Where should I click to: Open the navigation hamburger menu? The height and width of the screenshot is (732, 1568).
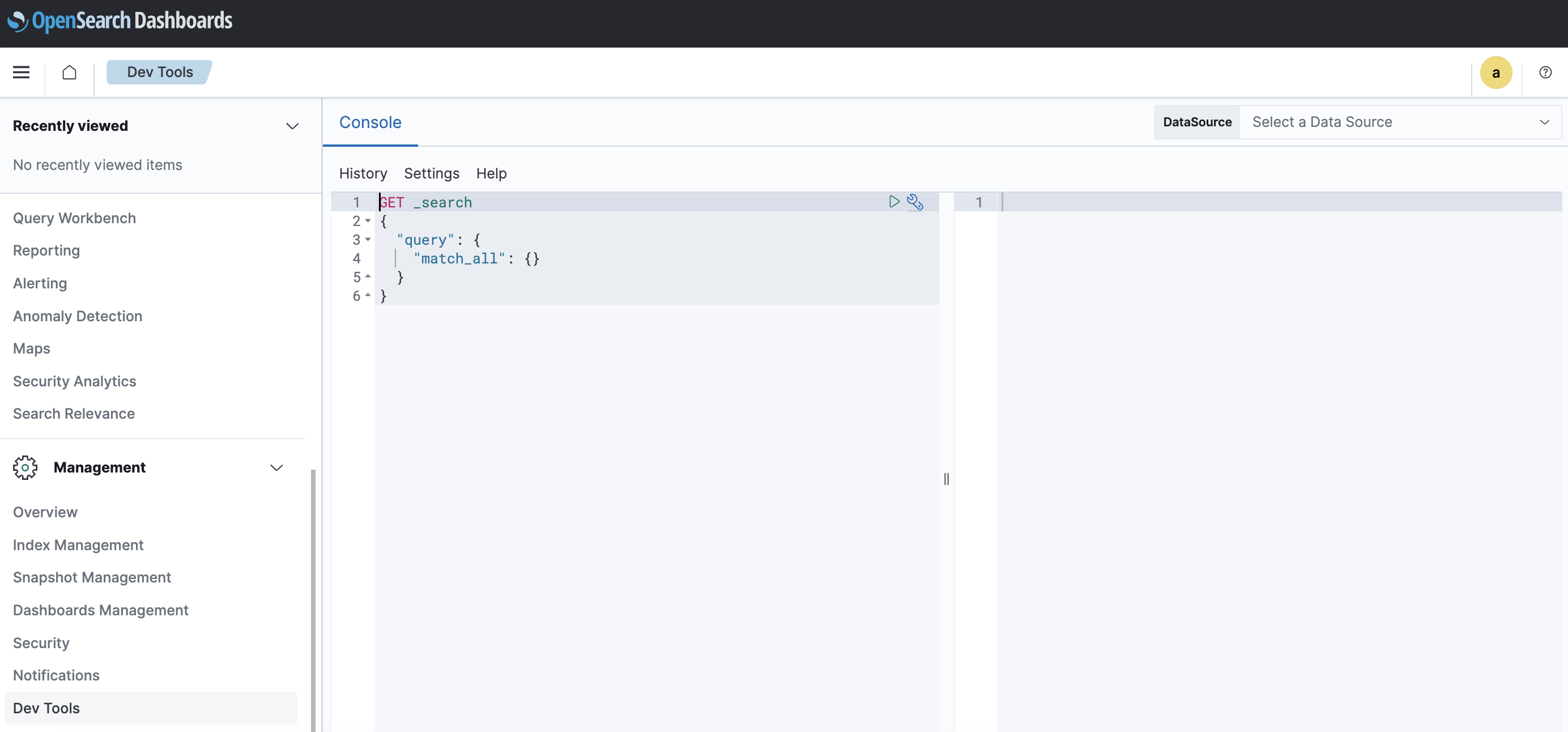coord(21,72)
